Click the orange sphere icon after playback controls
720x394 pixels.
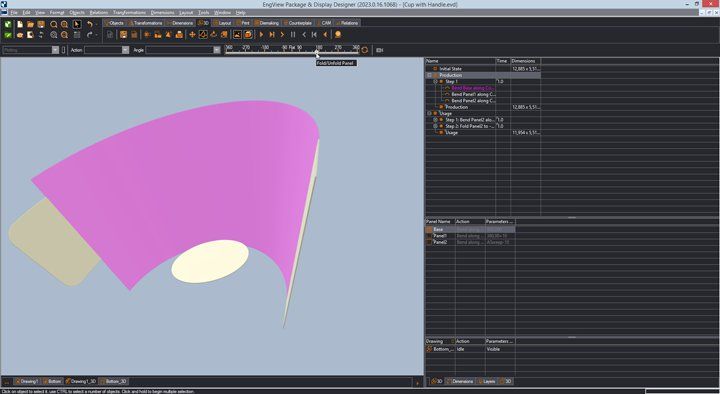[x=338, y=34]
